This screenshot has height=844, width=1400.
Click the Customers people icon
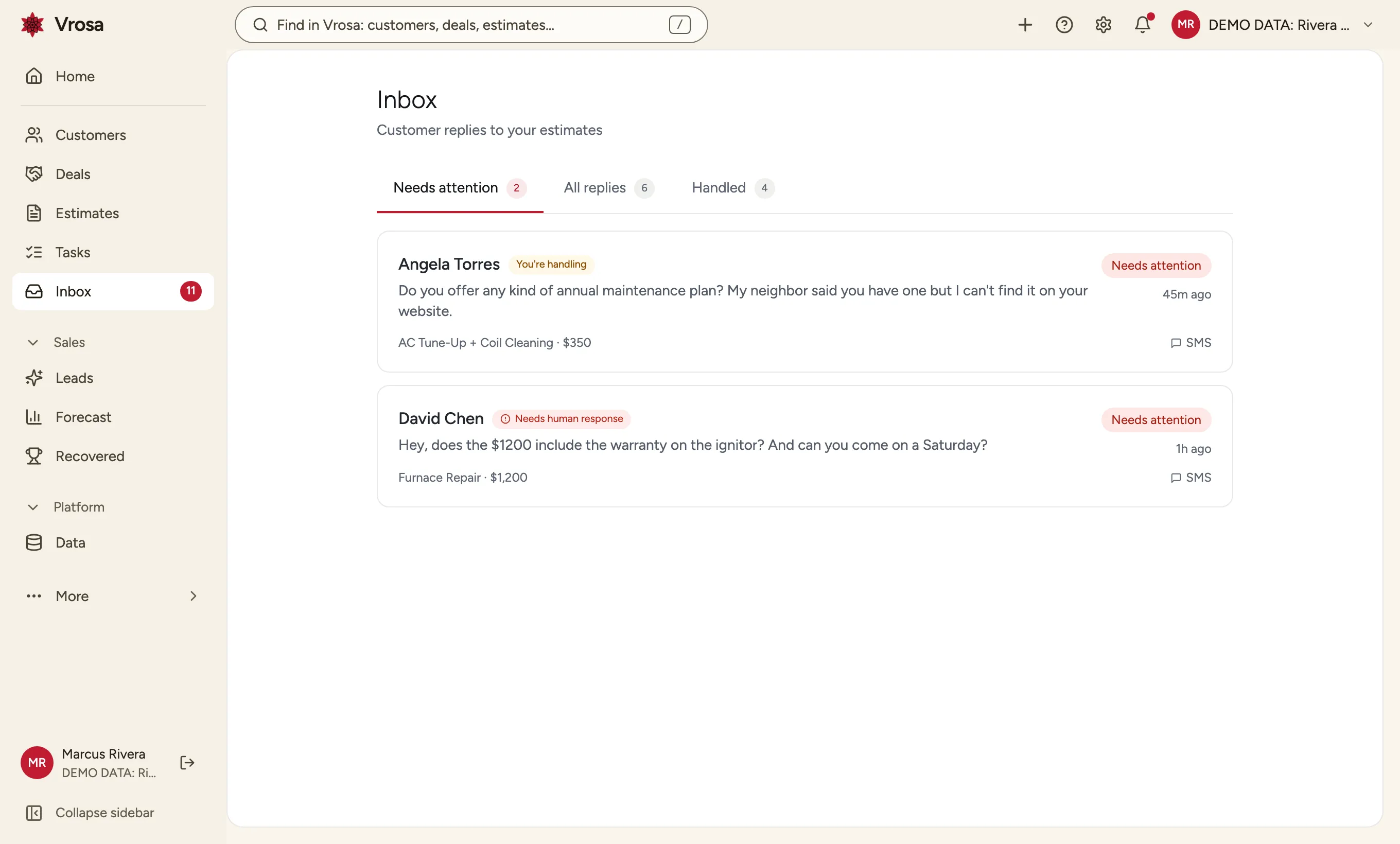34,135
